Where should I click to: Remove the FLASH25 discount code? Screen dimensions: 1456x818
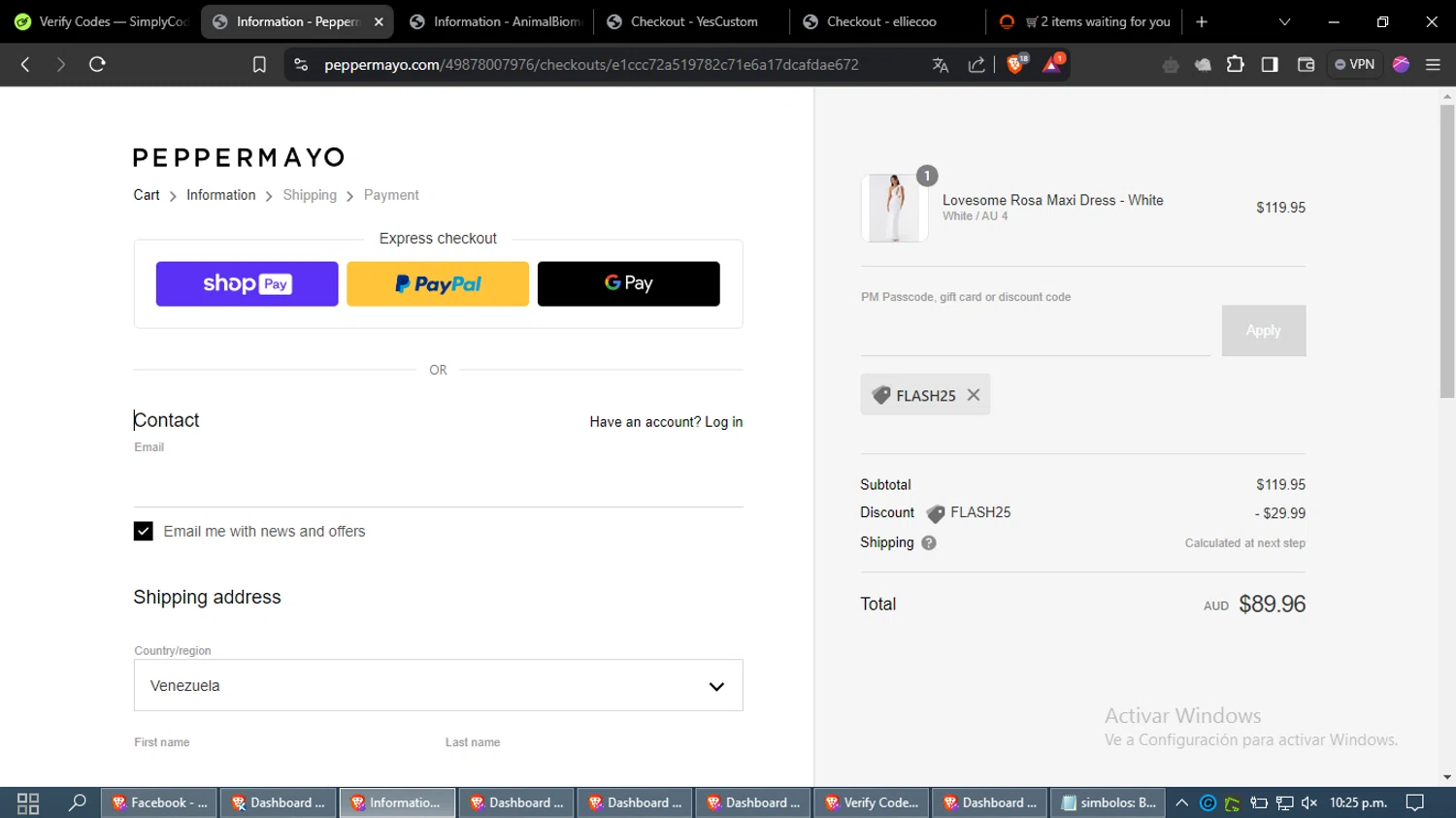pyautogui.click(x=974, y=395)
